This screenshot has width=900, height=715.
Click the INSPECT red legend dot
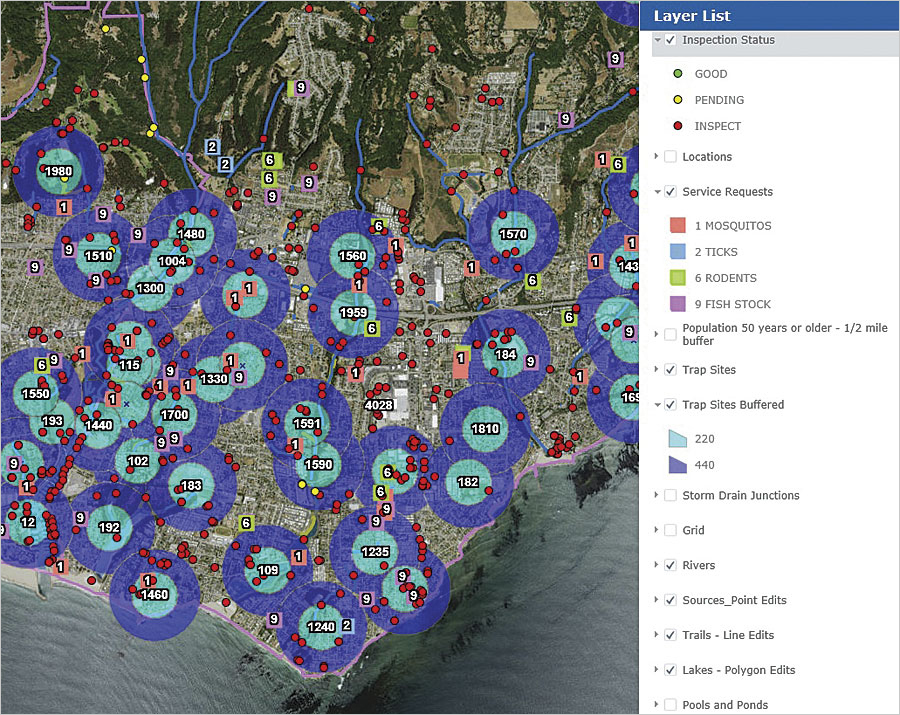(x=678, y=126)
